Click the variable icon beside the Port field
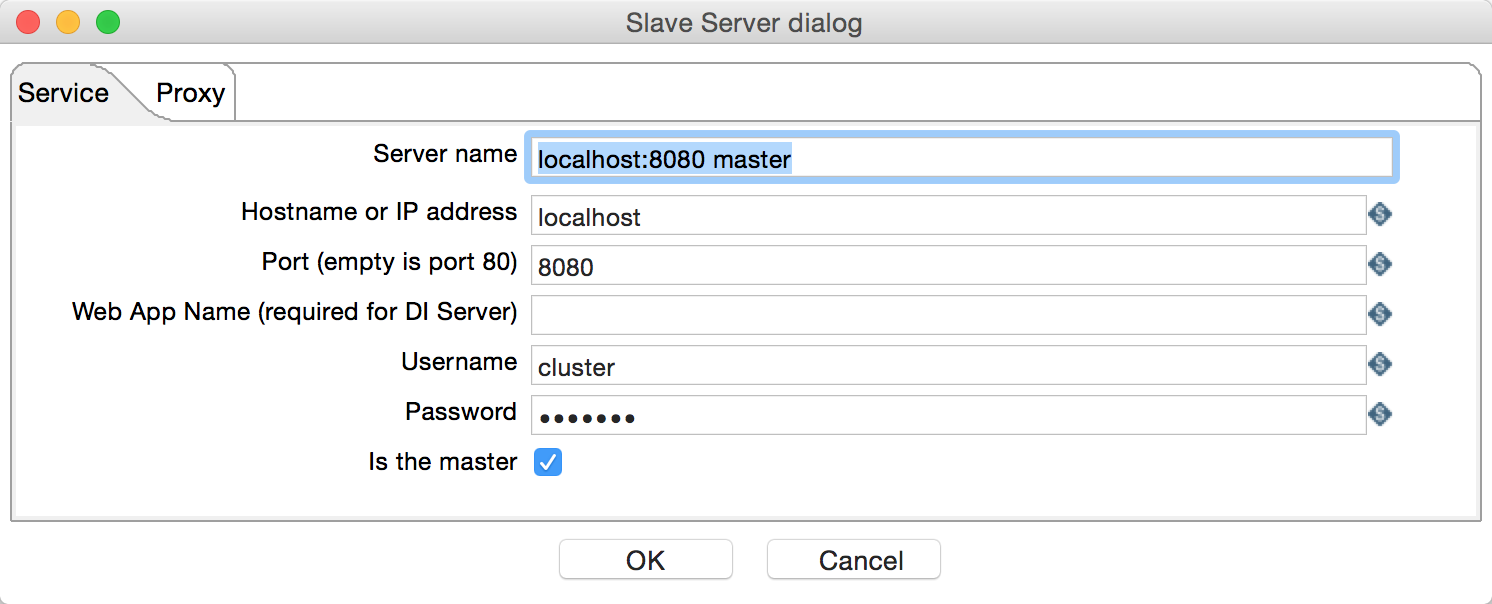Viewport: 1492px width, 604px height. (x=1380, y=264)
